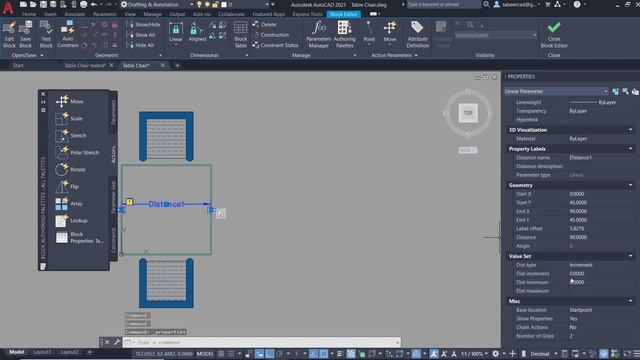The width and height of the screenshot is (640, 360).
Task: Click the keyword search box in title bar
Action: (x=444, y=4)
